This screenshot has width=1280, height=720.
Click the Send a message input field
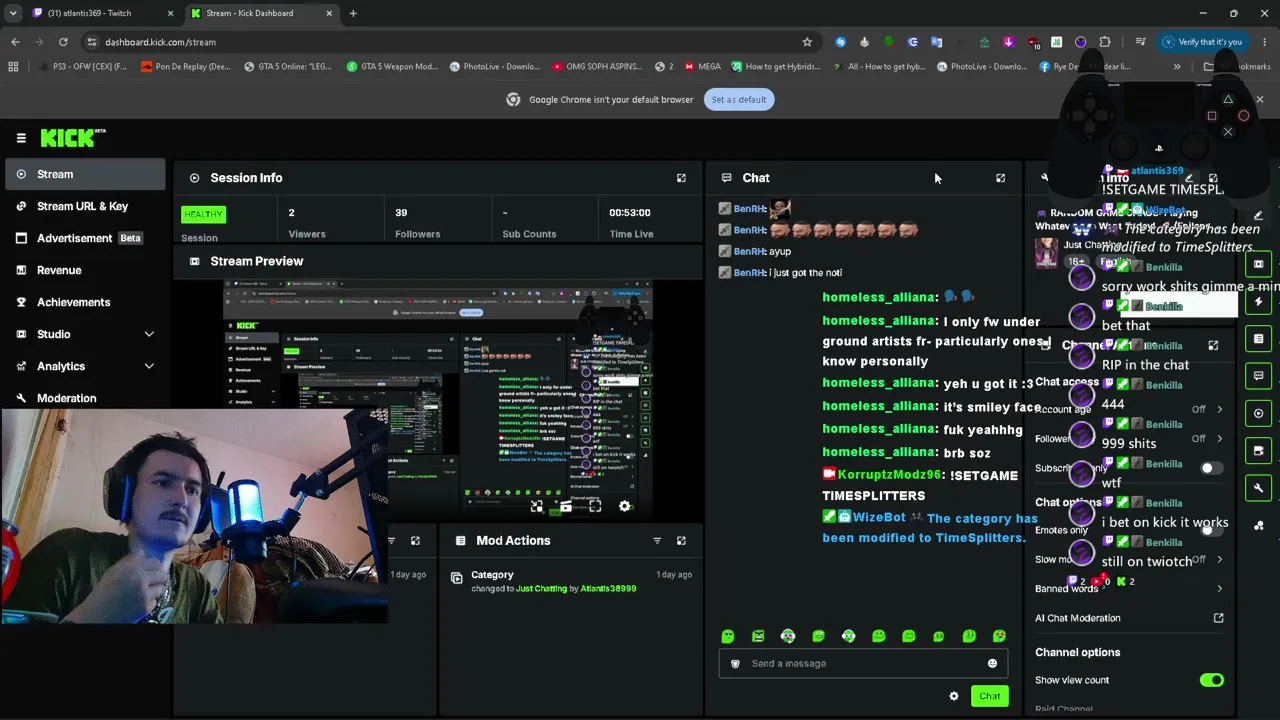click(864, 663)
